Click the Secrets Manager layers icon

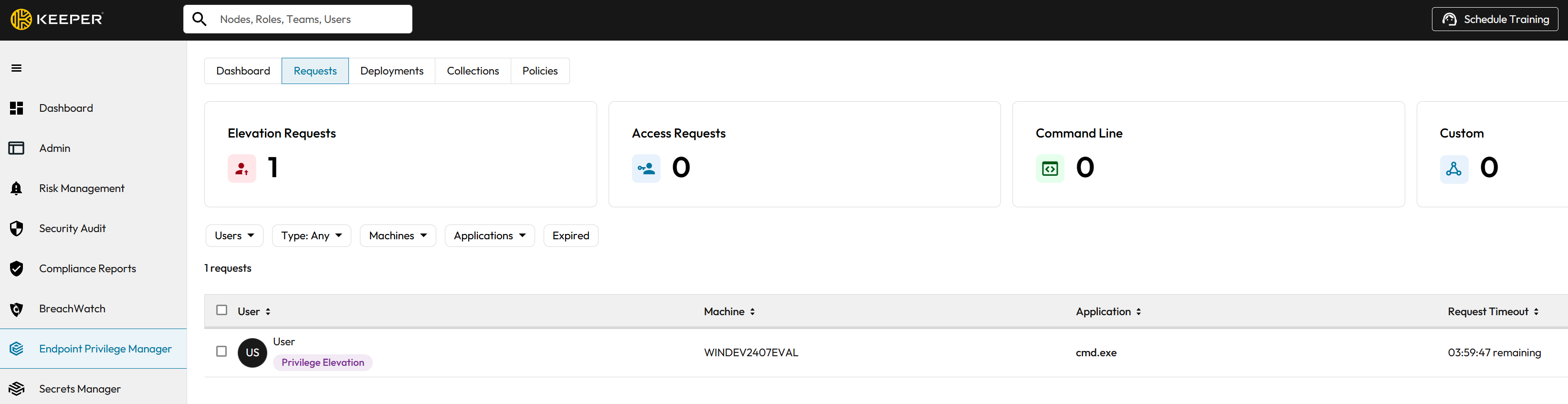(16, 389)
